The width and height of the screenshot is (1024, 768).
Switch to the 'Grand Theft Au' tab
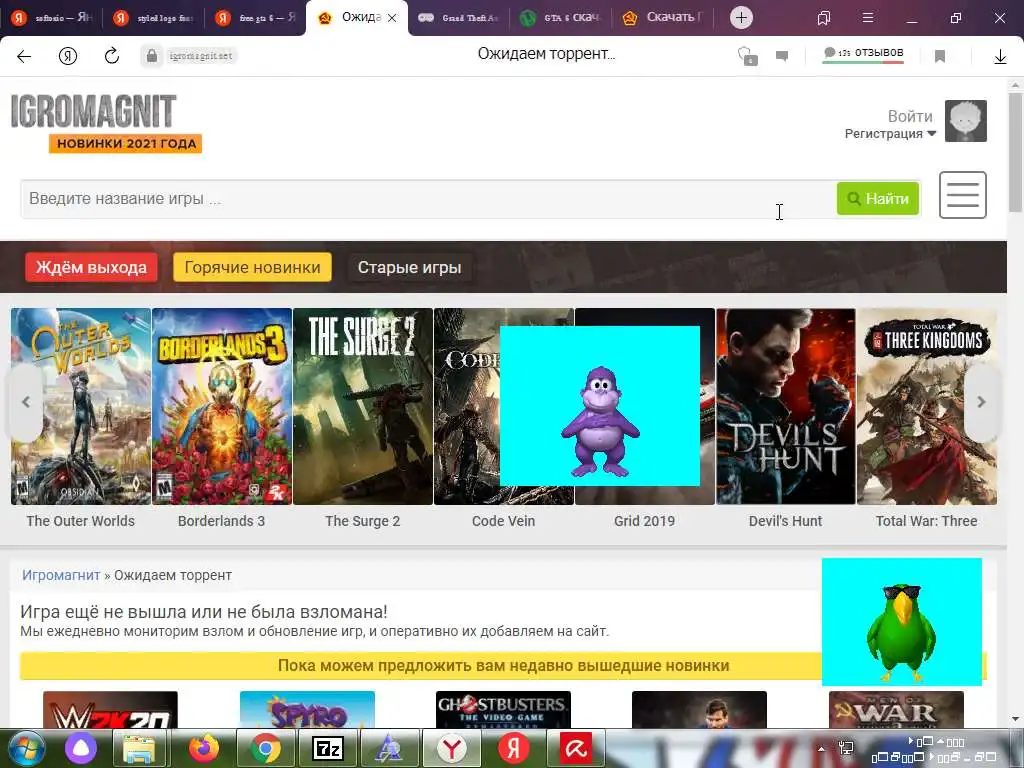click(458, 18)
